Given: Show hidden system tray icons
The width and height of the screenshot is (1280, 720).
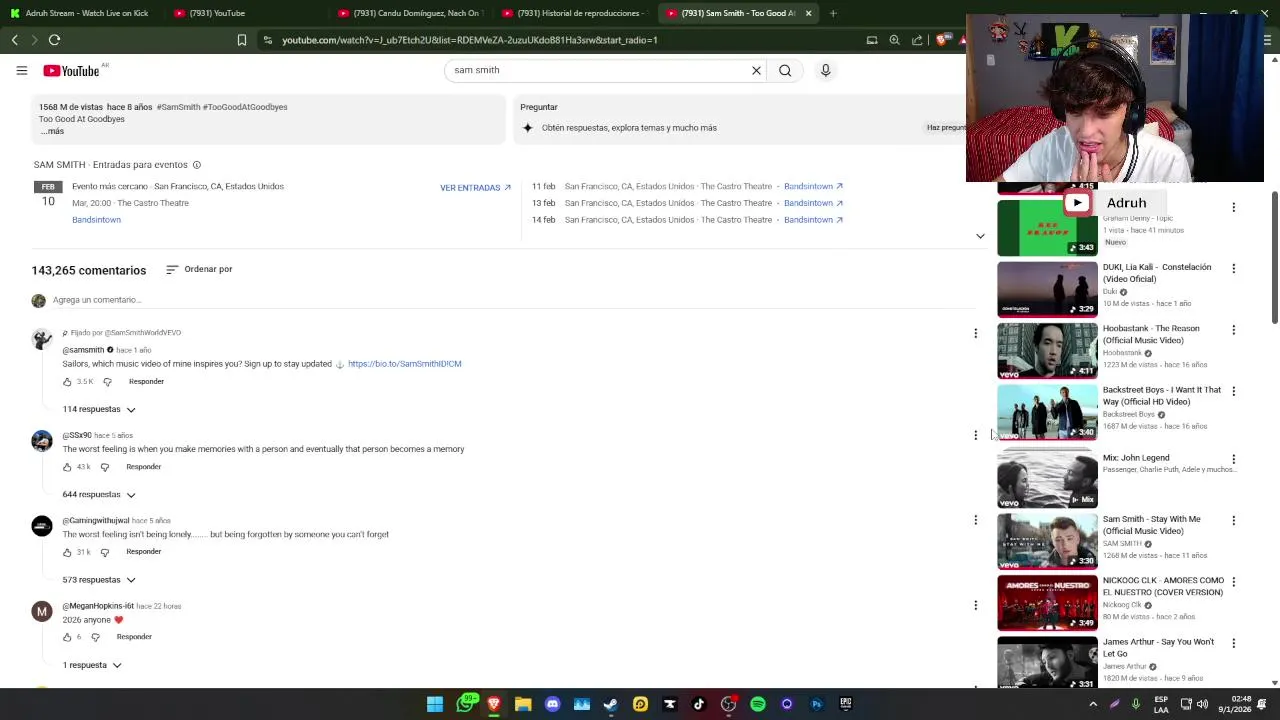Looking at the screenshot, I should point(1093,704).
